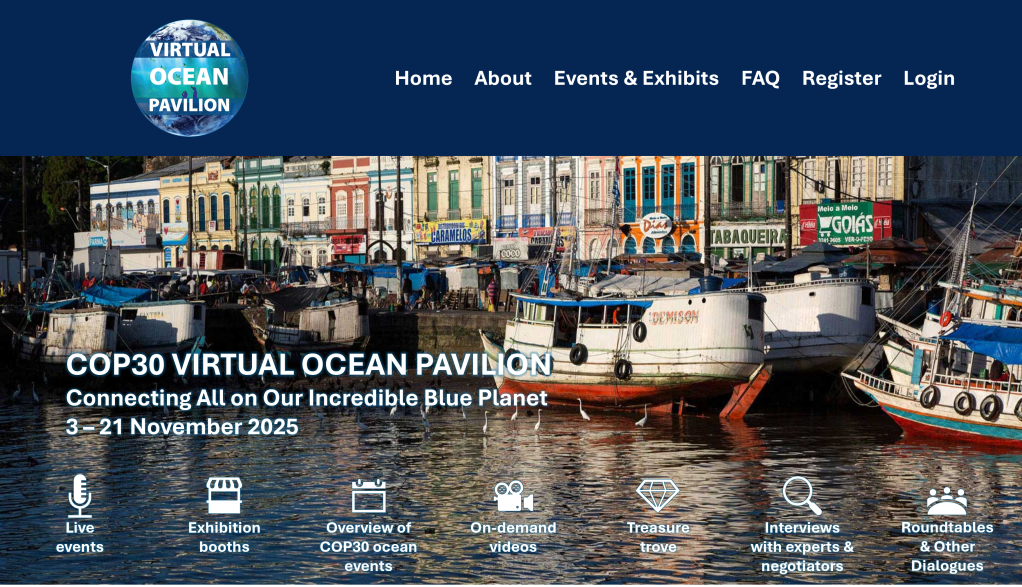Screen dimensions: 1022x587
Task: Click the Virtual Ocean Pavilion globe logo
Action: point(189,78)
